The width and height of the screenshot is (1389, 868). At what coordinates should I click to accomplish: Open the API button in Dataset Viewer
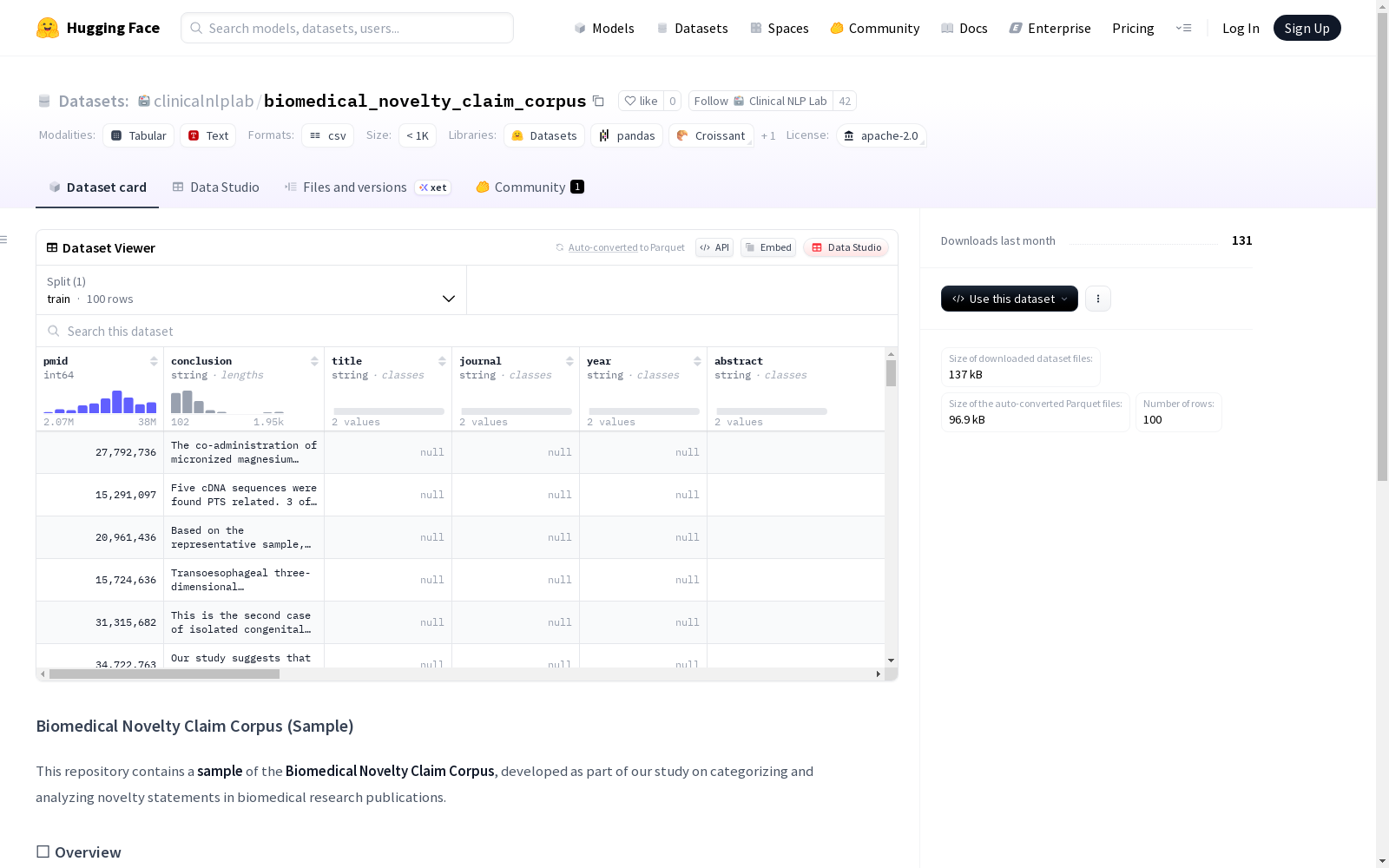[x=714, y=247]
